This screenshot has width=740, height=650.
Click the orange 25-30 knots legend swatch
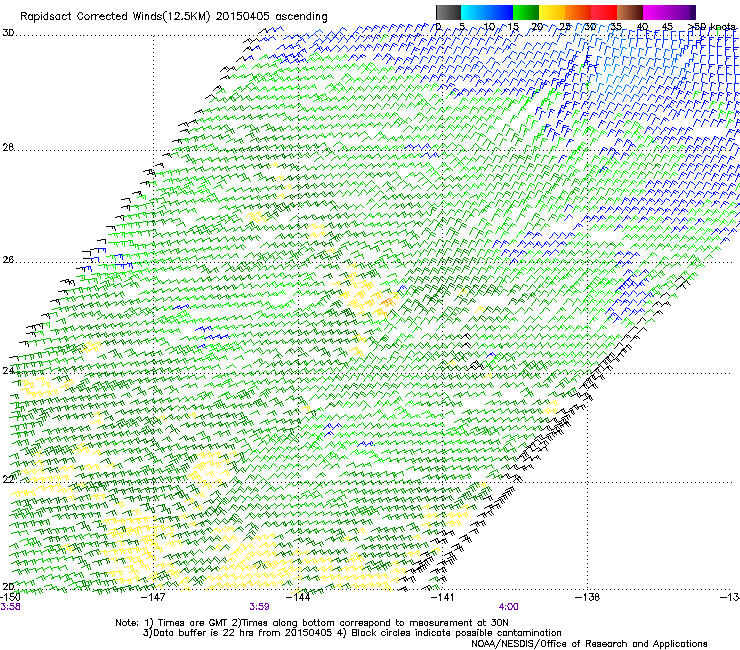578,12
